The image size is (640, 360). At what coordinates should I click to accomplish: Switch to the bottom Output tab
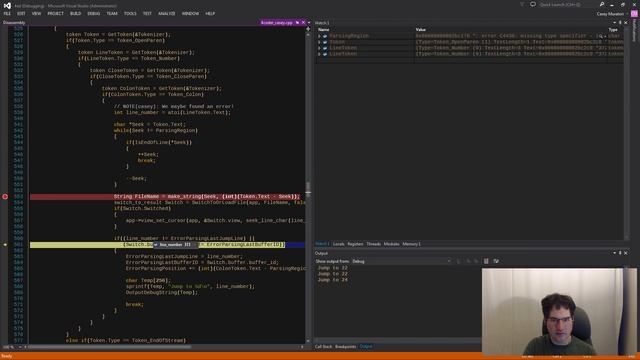coord(366,347)
